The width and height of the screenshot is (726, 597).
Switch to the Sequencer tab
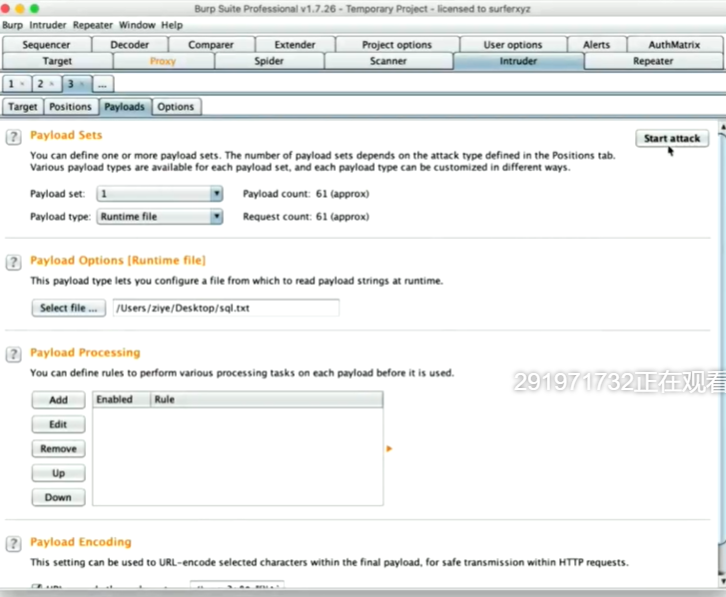click(x=46, y=44)
